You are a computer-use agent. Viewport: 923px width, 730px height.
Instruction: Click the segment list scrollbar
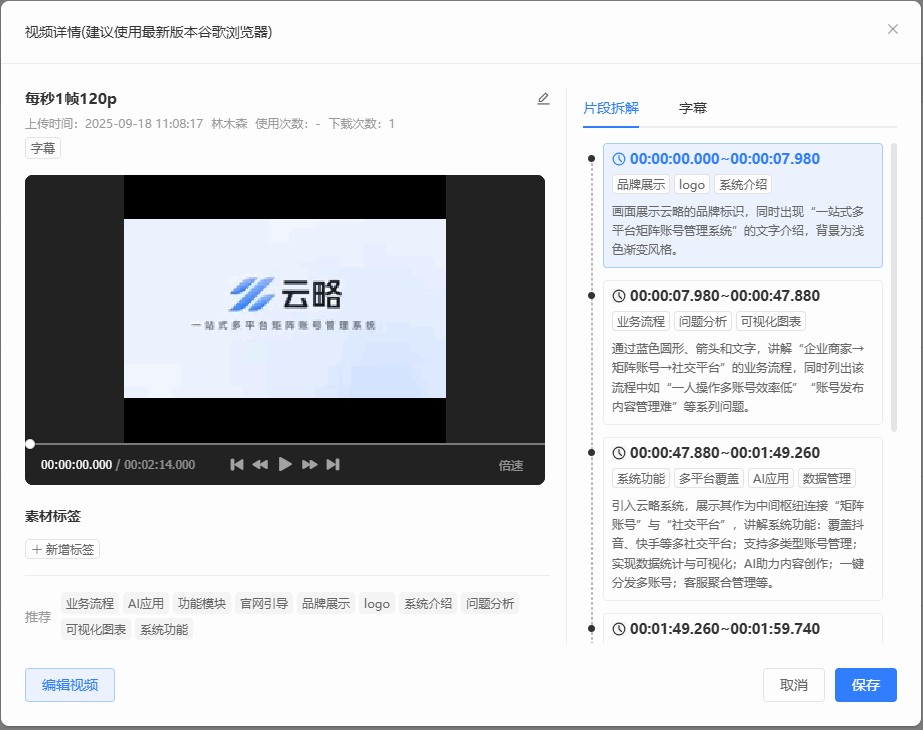(x=893, y=288)
